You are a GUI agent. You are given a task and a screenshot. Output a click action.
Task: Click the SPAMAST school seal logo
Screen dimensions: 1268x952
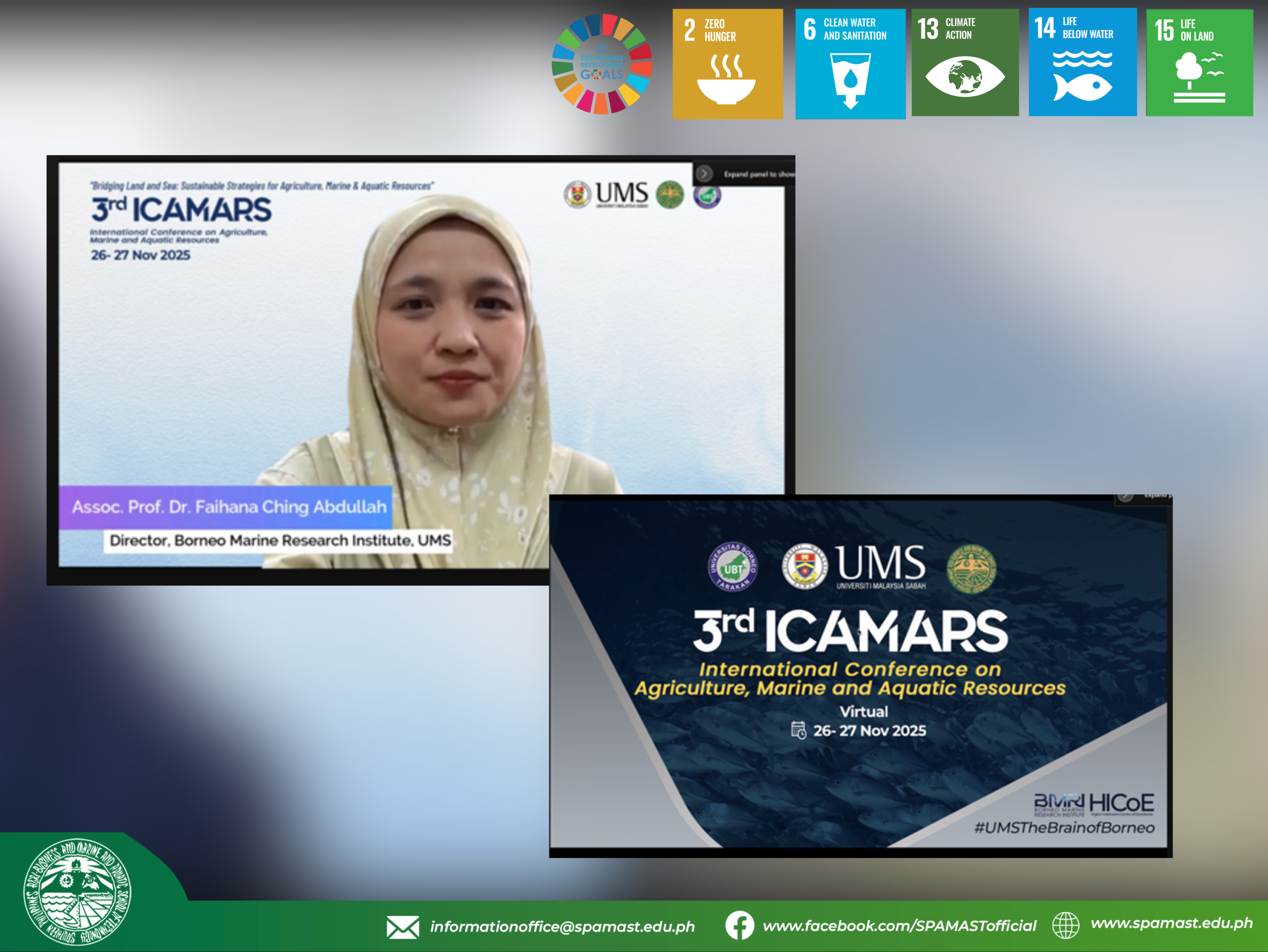[77, 892]
